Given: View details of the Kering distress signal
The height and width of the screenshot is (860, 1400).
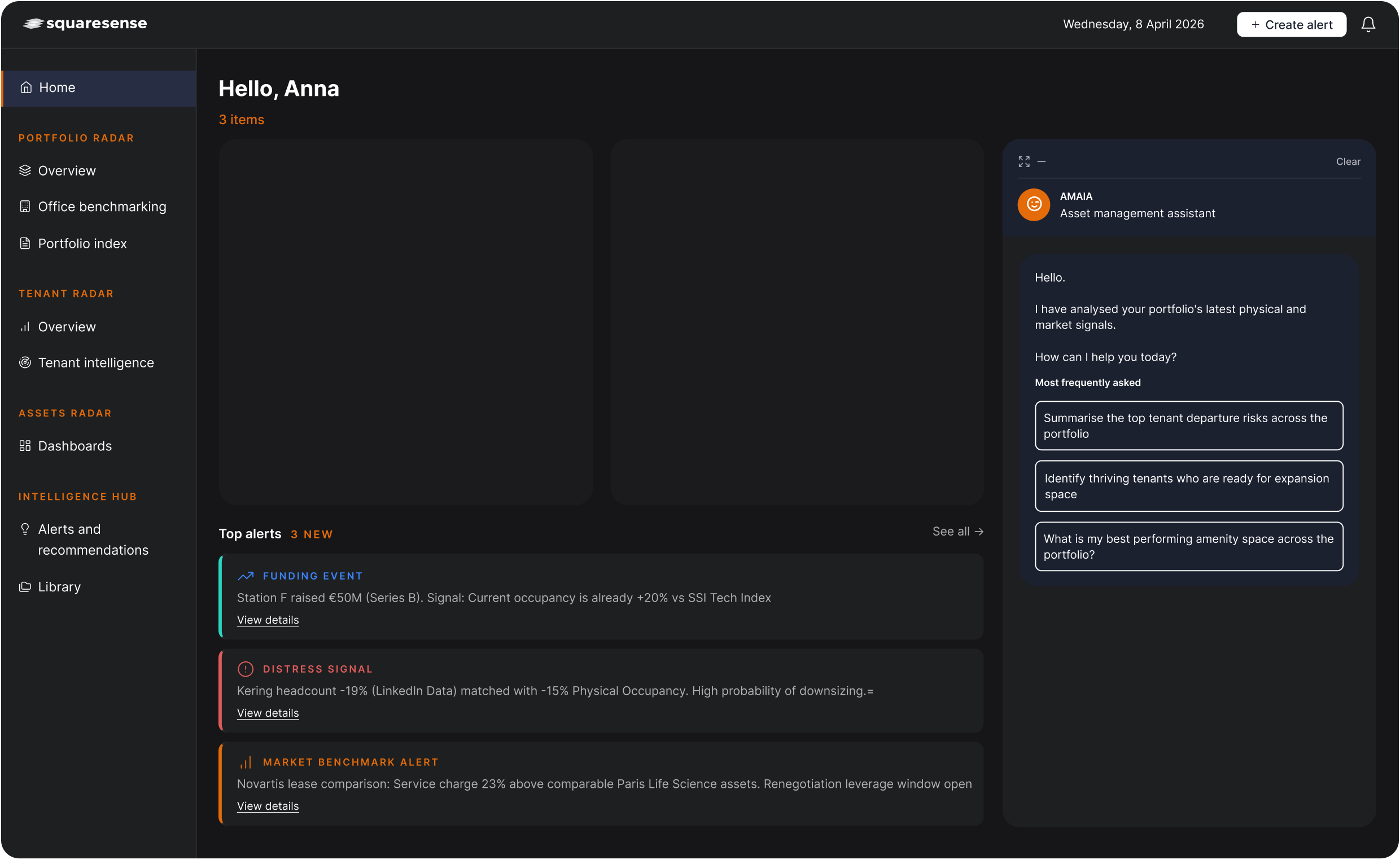Looking at the screenshot, I should coord(268,713).
